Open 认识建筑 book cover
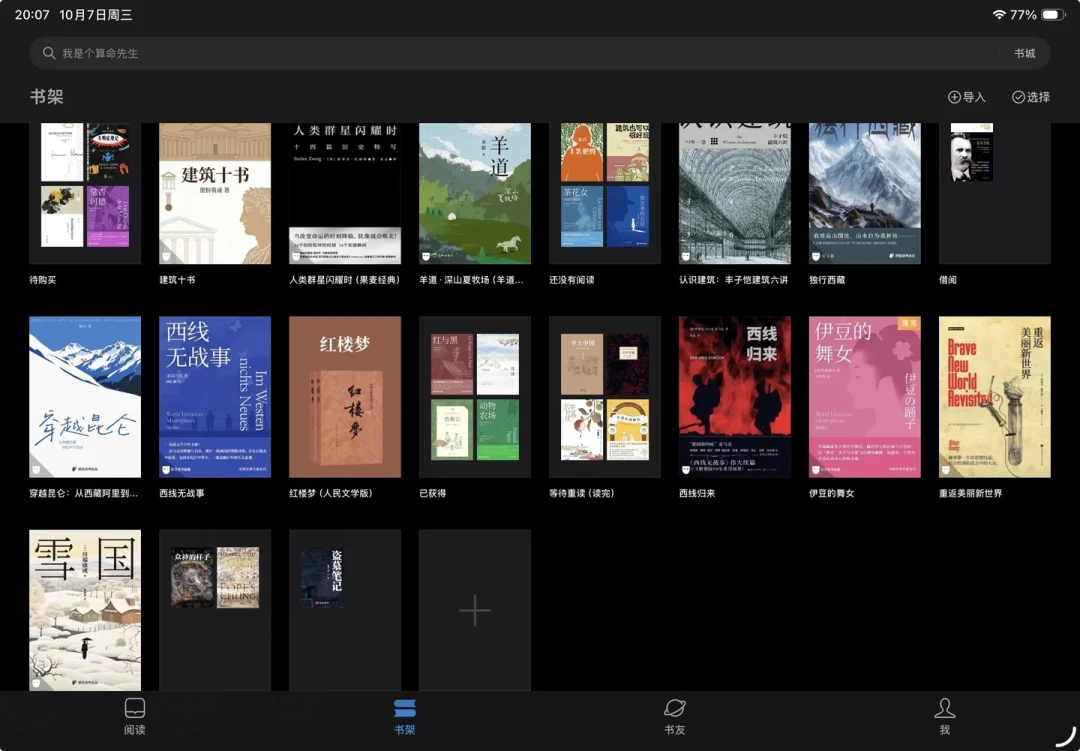 click(735, 194)
